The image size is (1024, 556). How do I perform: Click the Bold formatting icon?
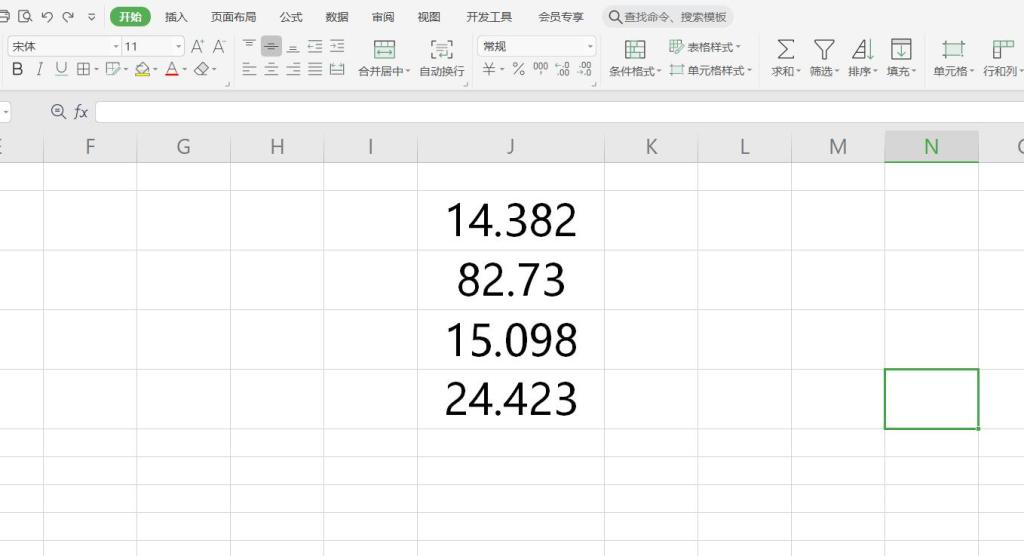pyautogui.click(x=17, y=69)
